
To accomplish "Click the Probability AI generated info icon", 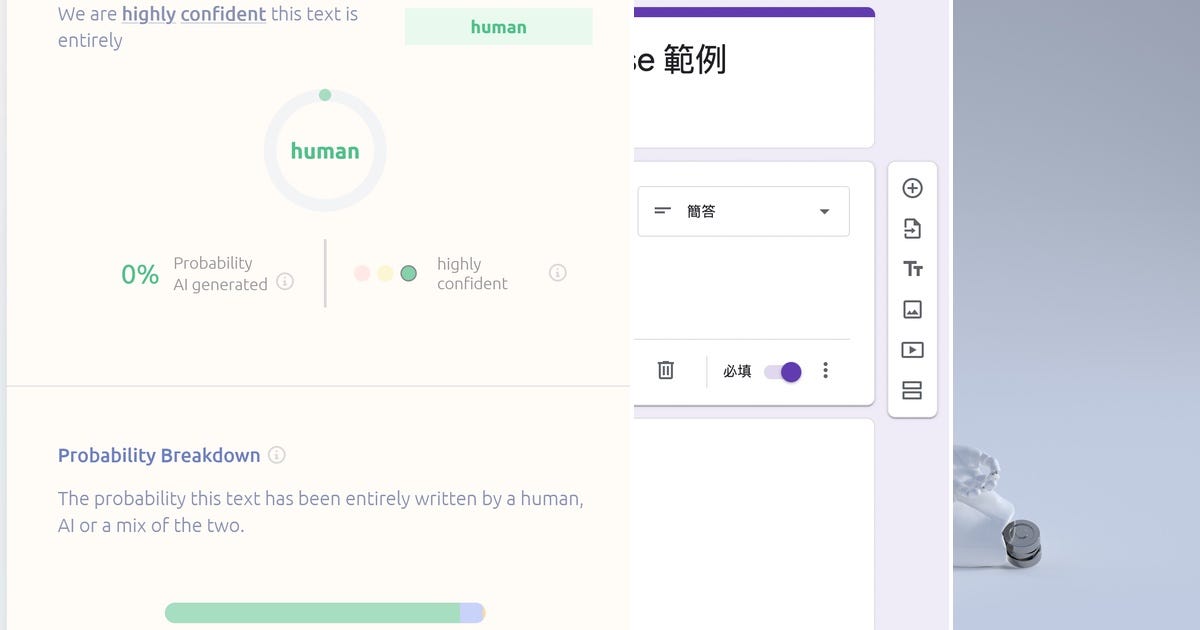I will 285,282.
